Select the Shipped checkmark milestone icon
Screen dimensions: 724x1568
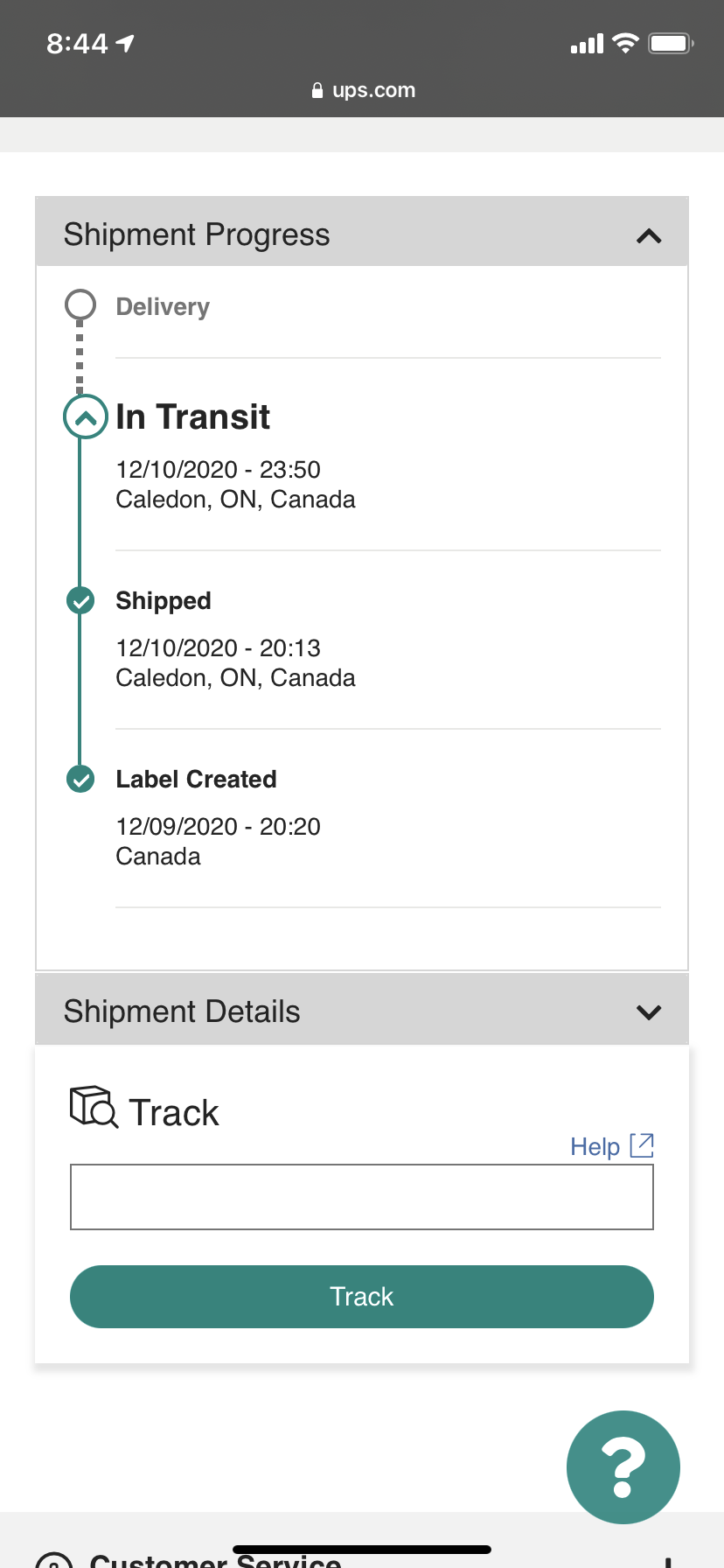pyautogui.click(x=80, y=601)
